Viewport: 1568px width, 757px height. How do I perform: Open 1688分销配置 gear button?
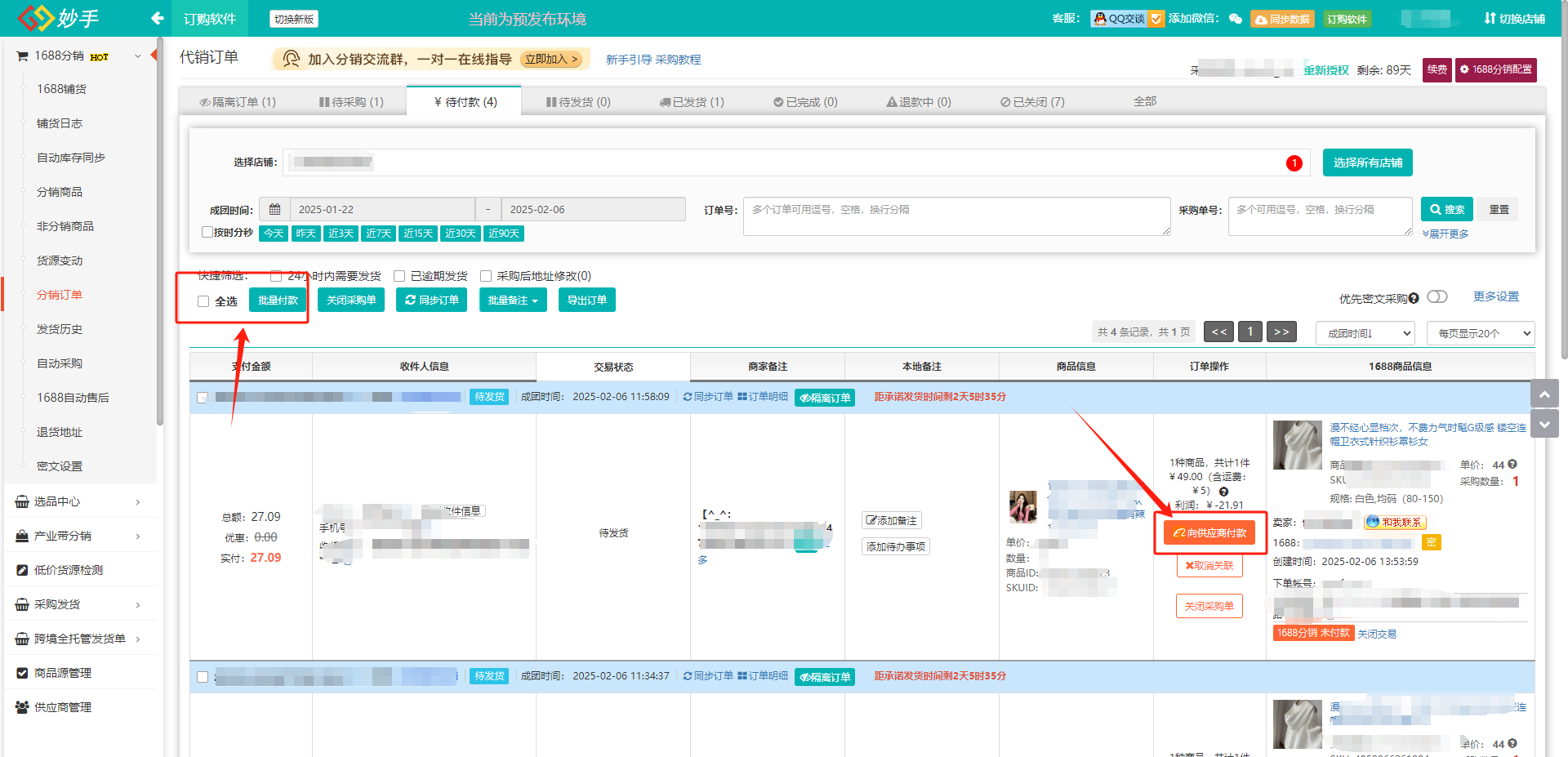click(x=1496, y=69)
